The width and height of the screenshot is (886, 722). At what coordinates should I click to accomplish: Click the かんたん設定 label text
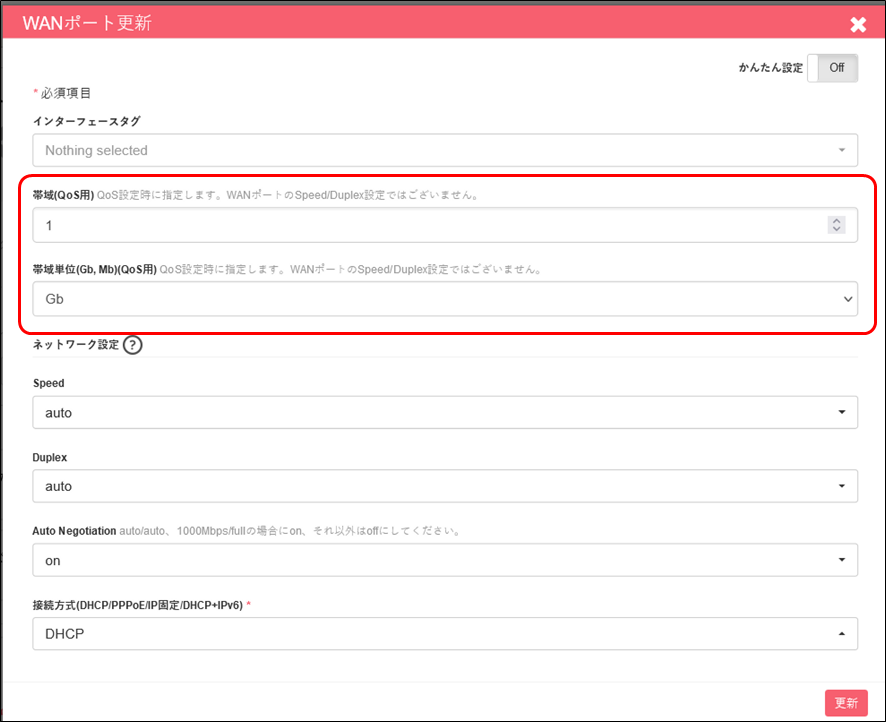tap(771, 68)
